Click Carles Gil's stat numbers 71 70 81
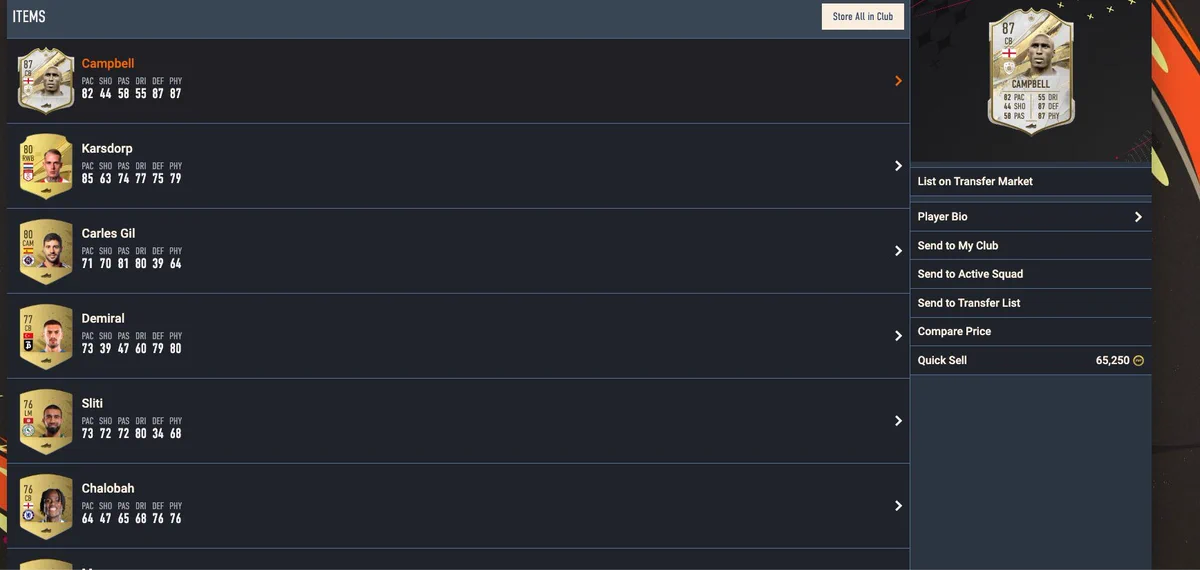The height and width of the screenshot is (570, 1200). click(105, 264)
